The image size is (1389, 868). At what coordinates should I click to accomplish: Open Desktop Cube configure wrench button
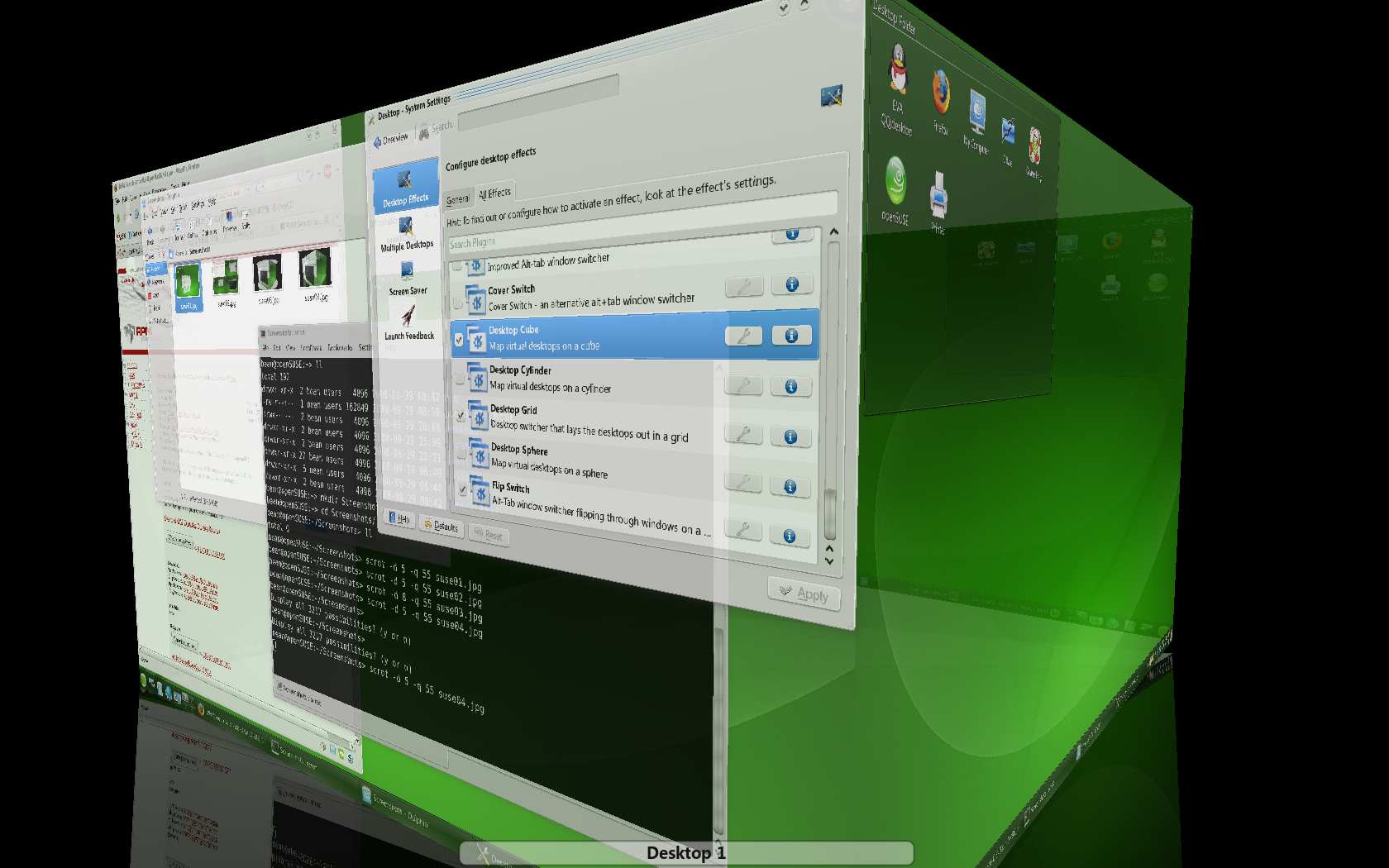pyautogui.click(x=743, y=336)
